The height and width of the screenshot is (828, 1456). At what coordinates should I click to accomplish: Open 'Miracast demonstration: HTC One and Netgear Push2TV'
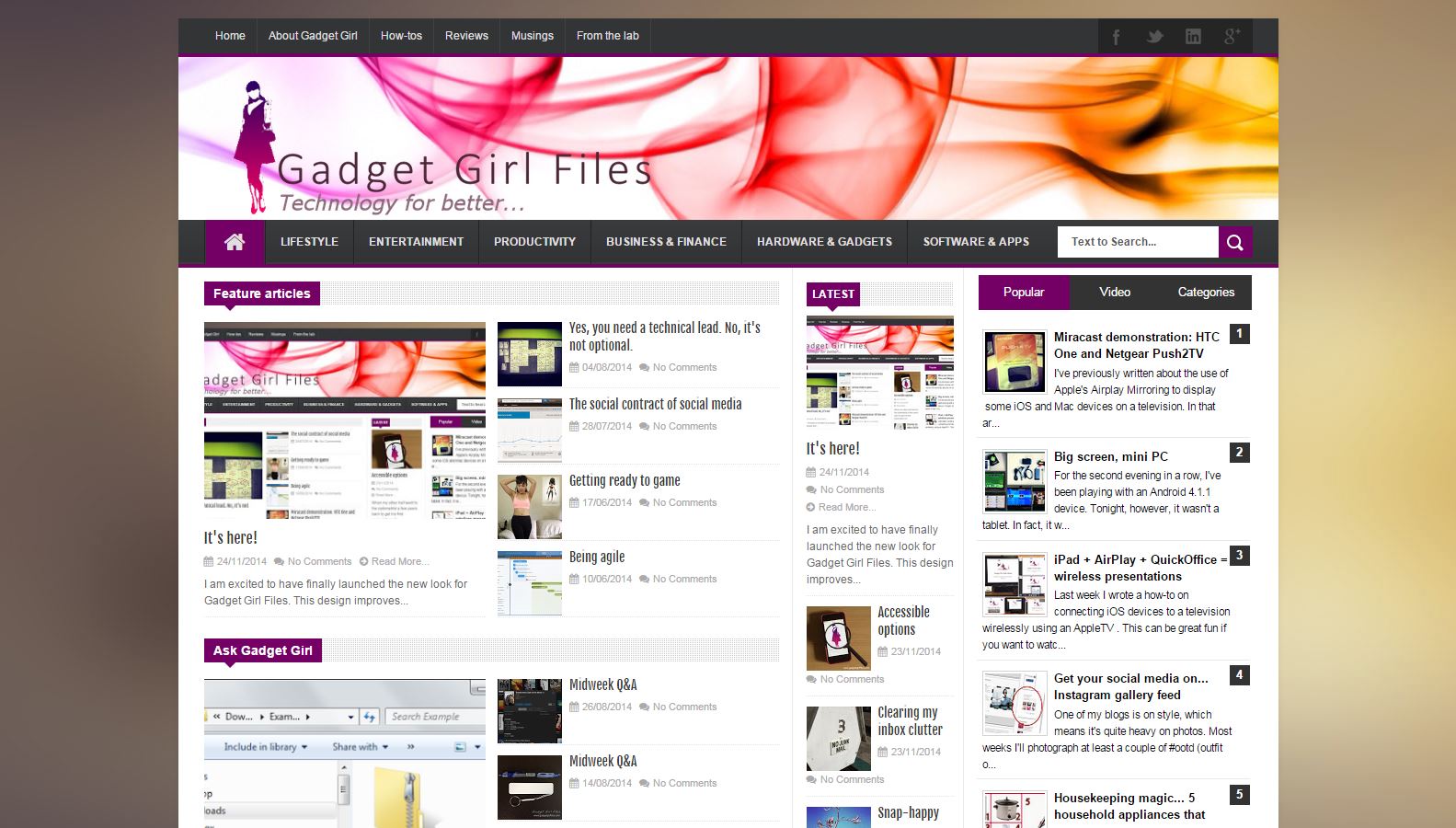click(1137, 345)
